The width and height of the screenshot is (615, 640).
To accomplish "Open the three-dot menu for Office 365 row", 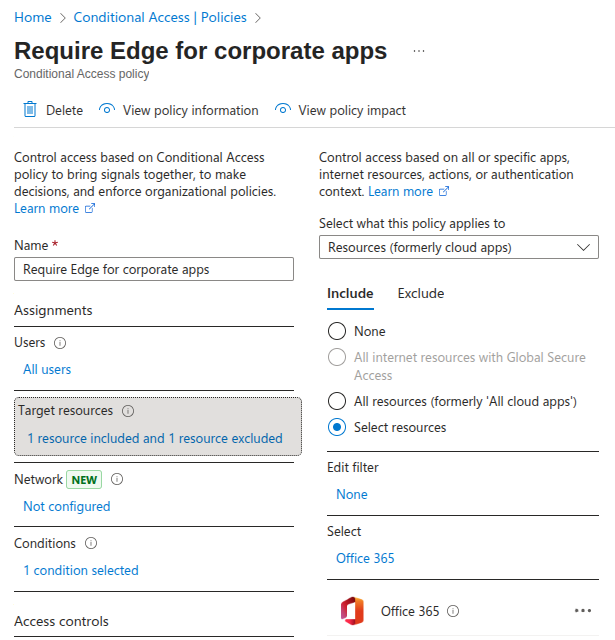I will point(583,611).
